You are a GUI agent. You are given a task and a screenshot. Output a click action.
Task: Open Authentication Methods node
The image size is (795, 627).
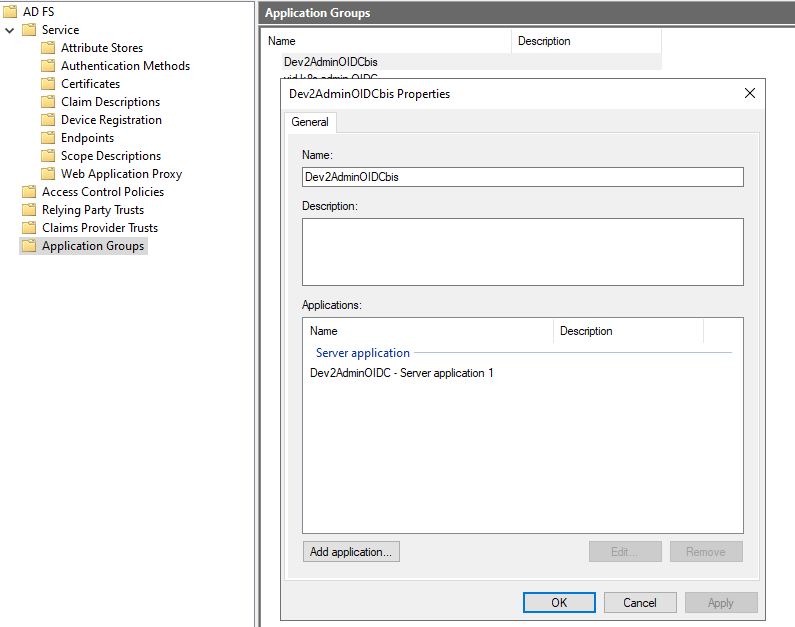point(125,65)
